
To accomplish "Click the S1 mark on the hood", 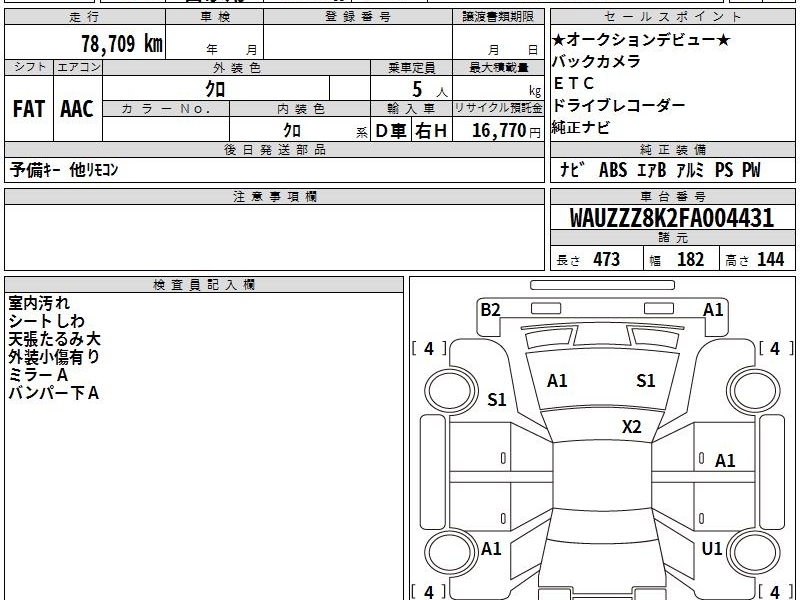I will tap(646, 381).
